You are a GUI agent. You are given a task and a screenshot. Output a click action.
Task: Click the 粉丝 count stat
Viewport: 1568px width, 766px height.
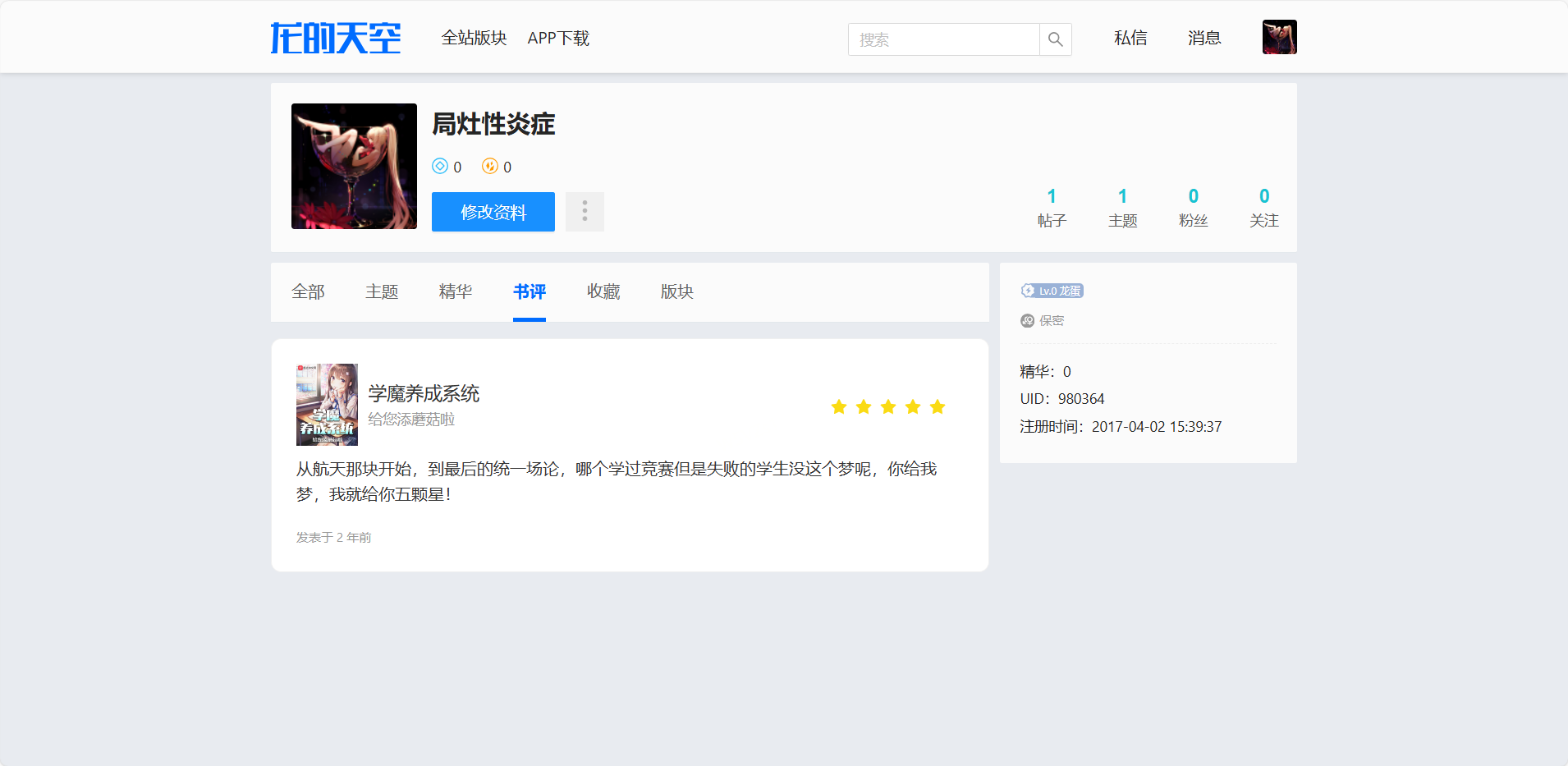coord(1194,208)
